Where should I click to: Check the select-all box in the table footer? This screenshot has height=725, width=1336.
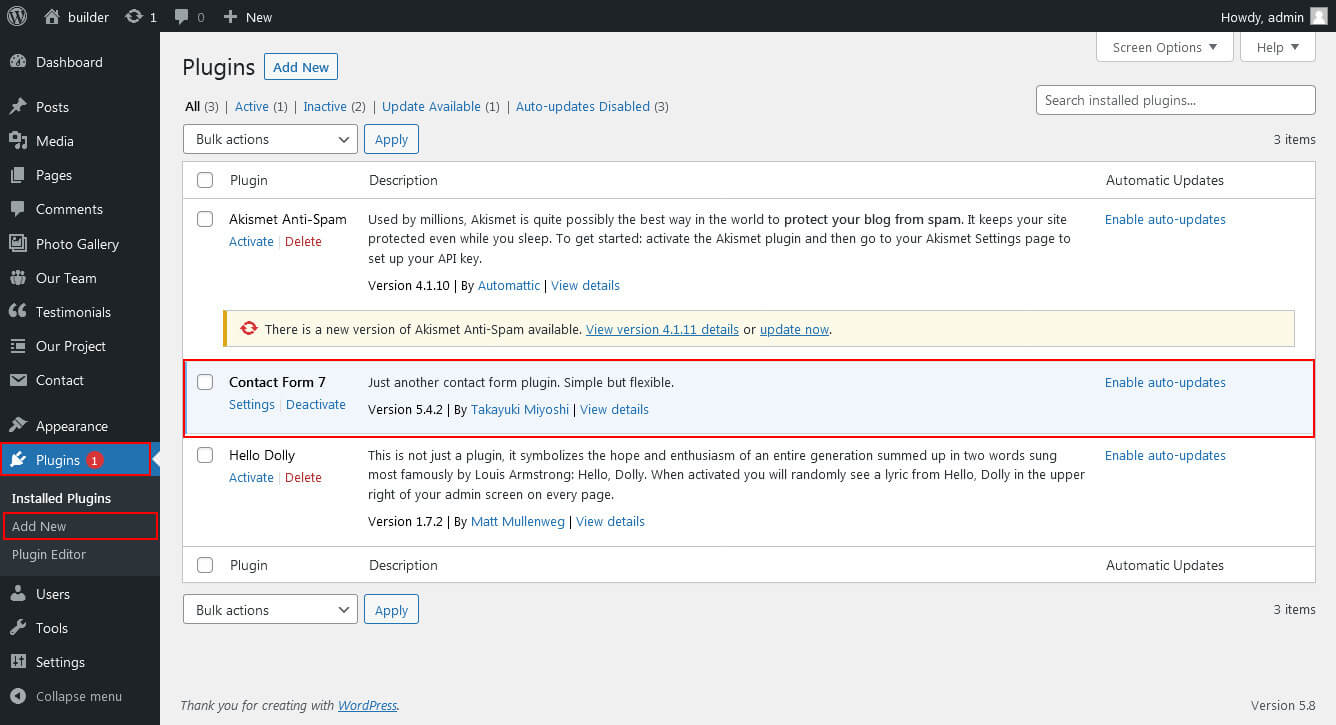click(205, 565)
